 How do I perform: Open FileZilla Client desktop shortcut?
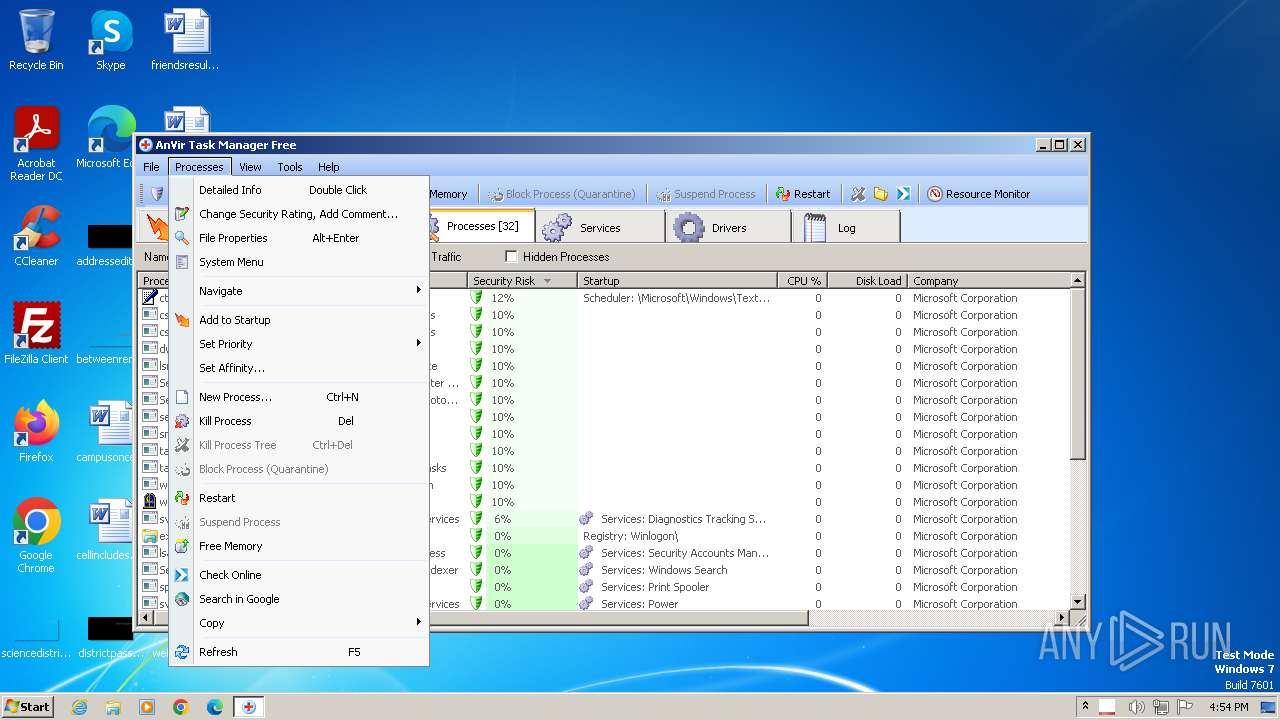tap(36, 334)
